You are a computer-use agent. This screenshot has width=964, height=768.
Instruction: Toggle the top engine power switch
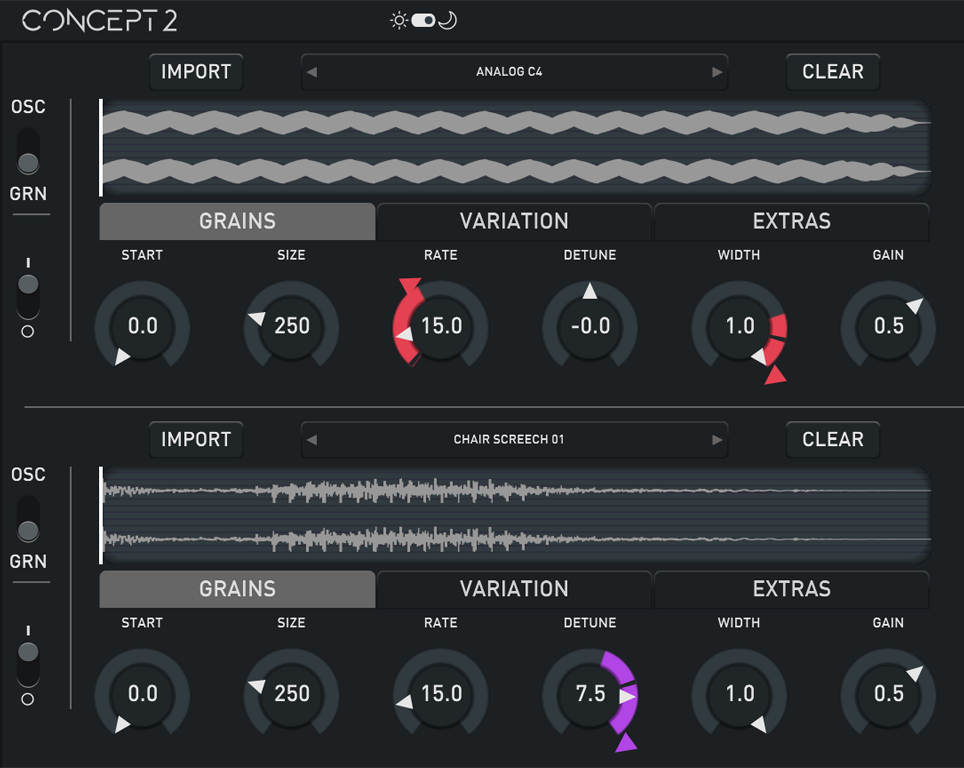[28, 286]
